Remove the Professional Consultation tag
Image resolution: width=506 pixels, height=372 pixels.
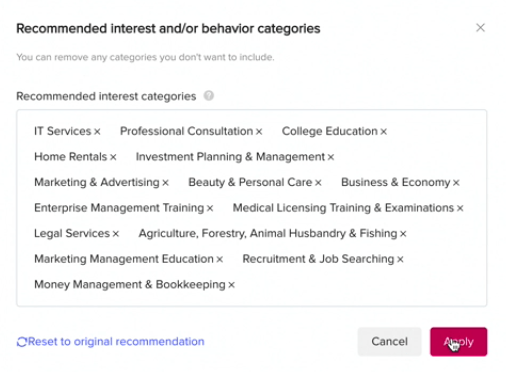[259, 132]
